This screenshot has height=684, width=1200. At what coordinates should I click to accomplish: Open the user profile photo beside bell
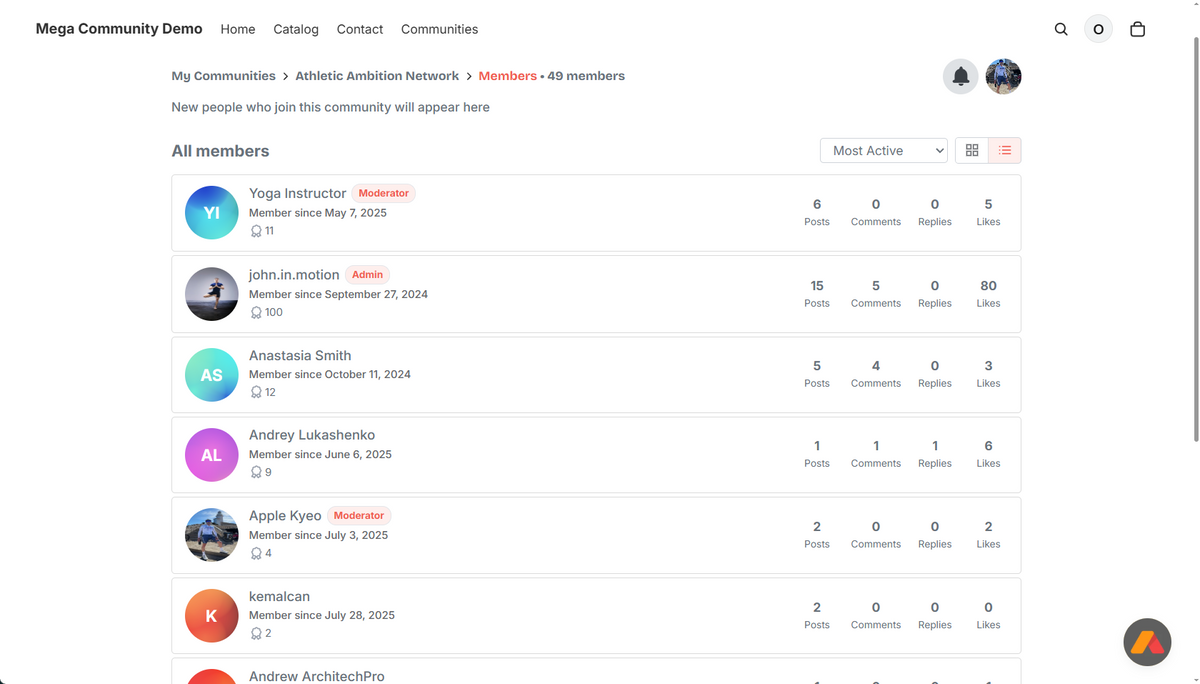point(1003,76)
